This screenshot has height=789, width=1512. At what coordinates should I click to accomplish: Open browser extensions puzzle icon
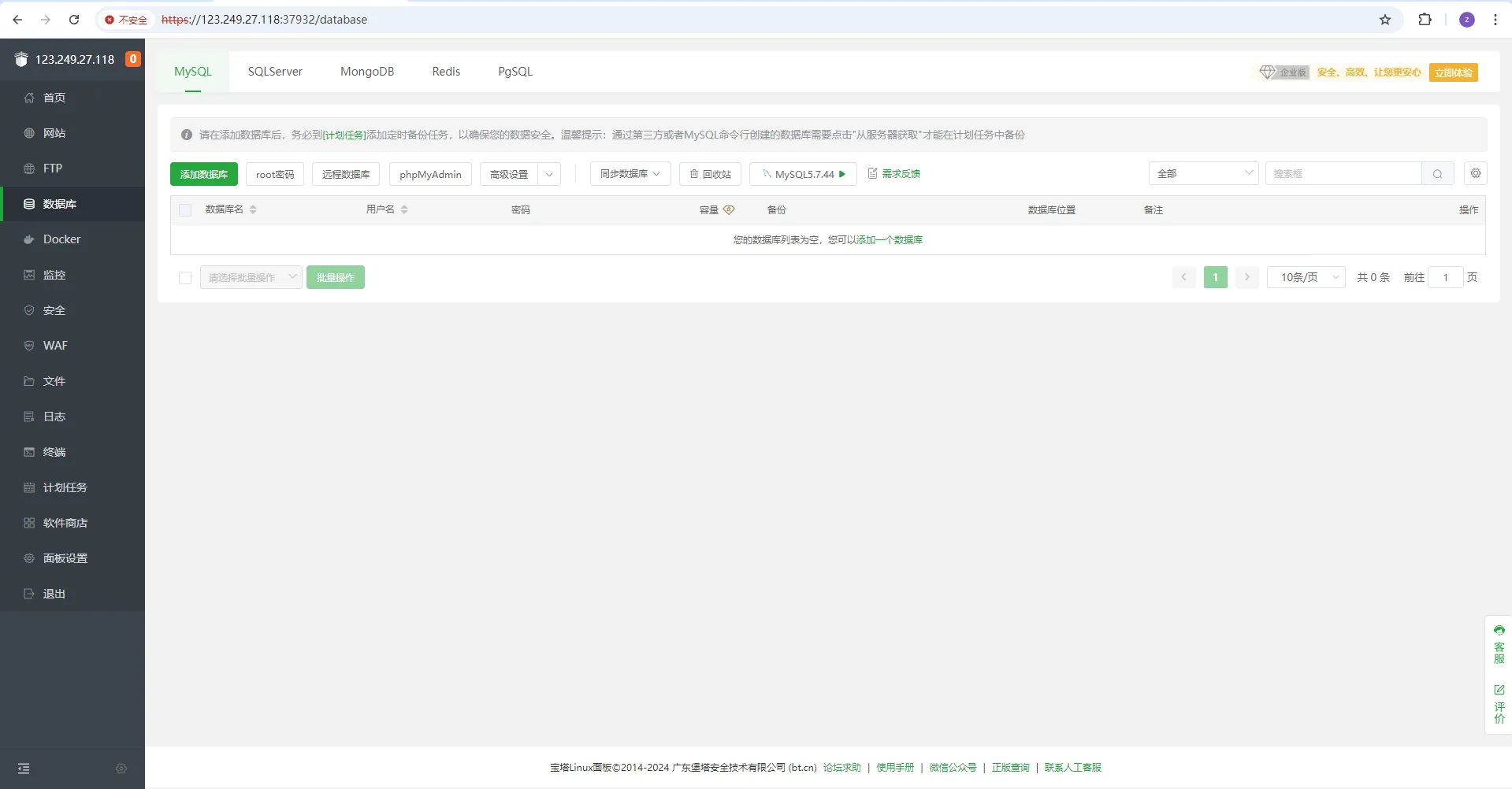pos(1425,20)
